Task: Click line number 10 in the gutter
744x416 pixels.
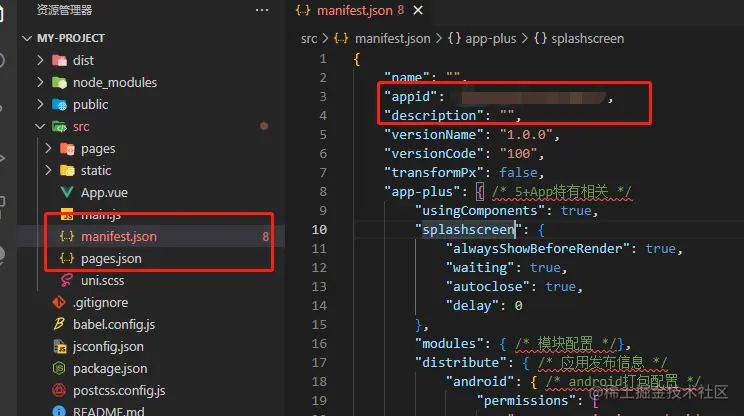Action: coord(319,230)
